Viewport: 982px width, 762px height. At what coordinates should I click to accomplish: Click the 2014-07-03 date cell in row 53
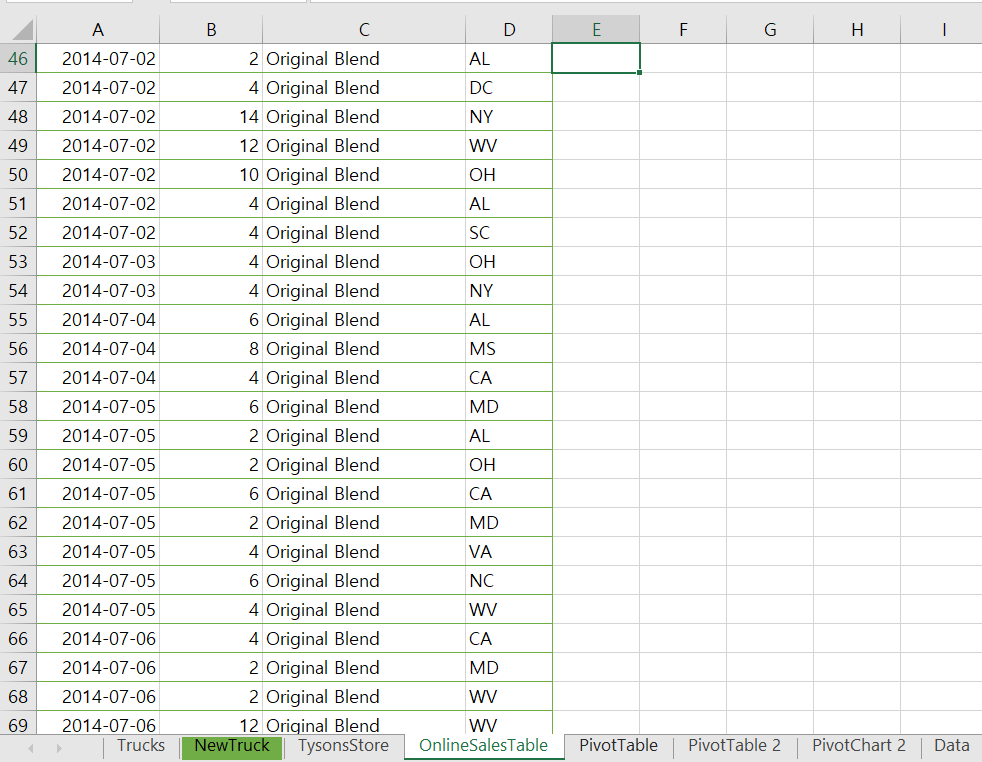click(x=97, y=261)
